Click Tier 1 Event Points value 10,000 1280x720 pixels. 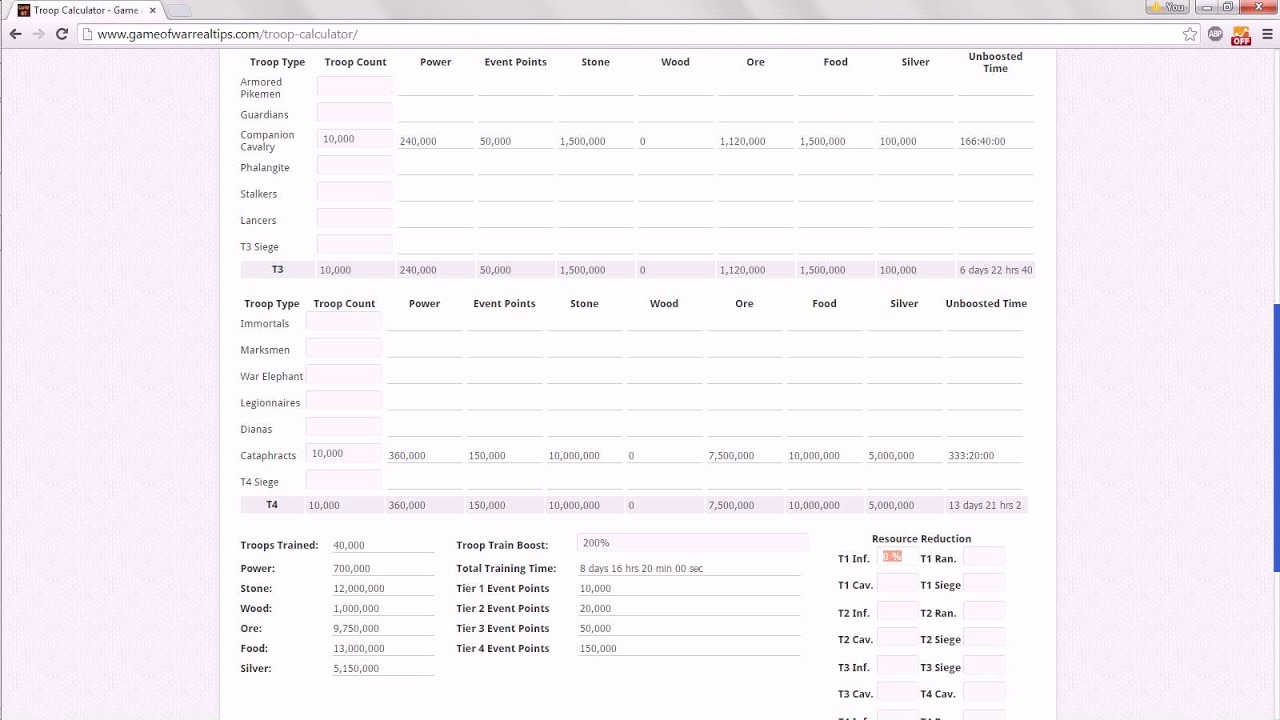[x=689, y=588]
